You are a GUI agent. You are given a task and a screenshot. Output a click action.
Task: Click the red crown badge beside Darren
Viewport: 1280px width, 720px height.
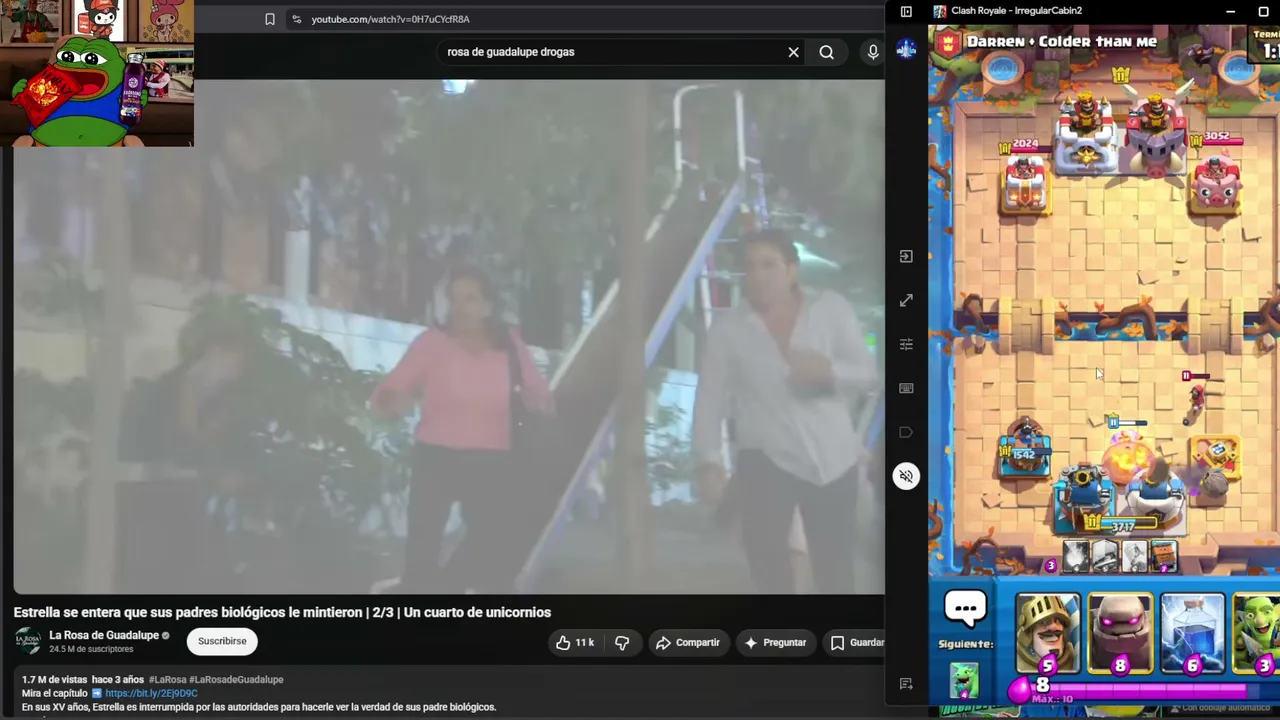pyautogui.click(x=948, y=42)
